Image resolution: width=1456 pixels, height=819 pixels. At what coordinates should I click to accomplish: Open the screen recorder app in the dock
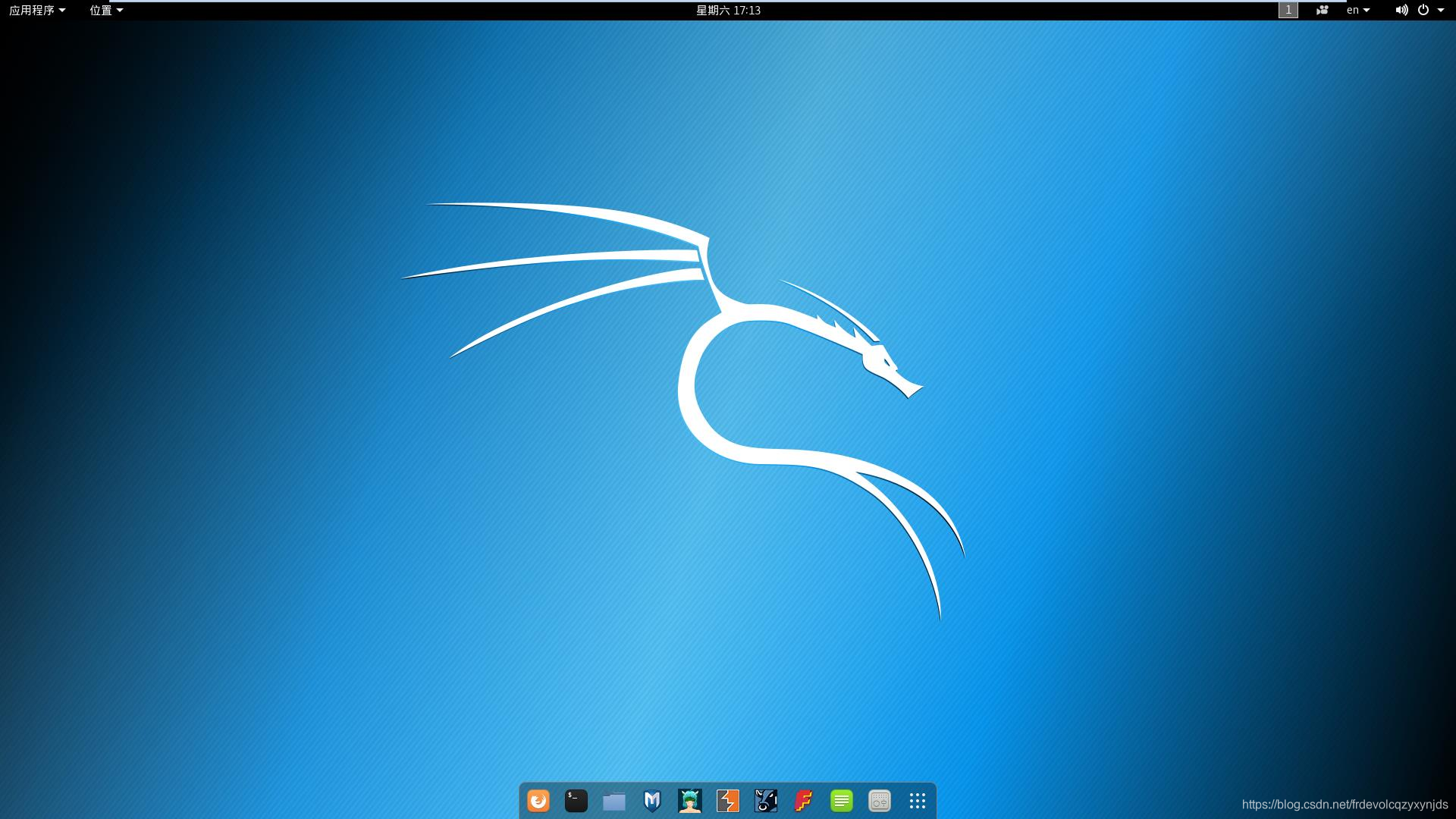879,801
